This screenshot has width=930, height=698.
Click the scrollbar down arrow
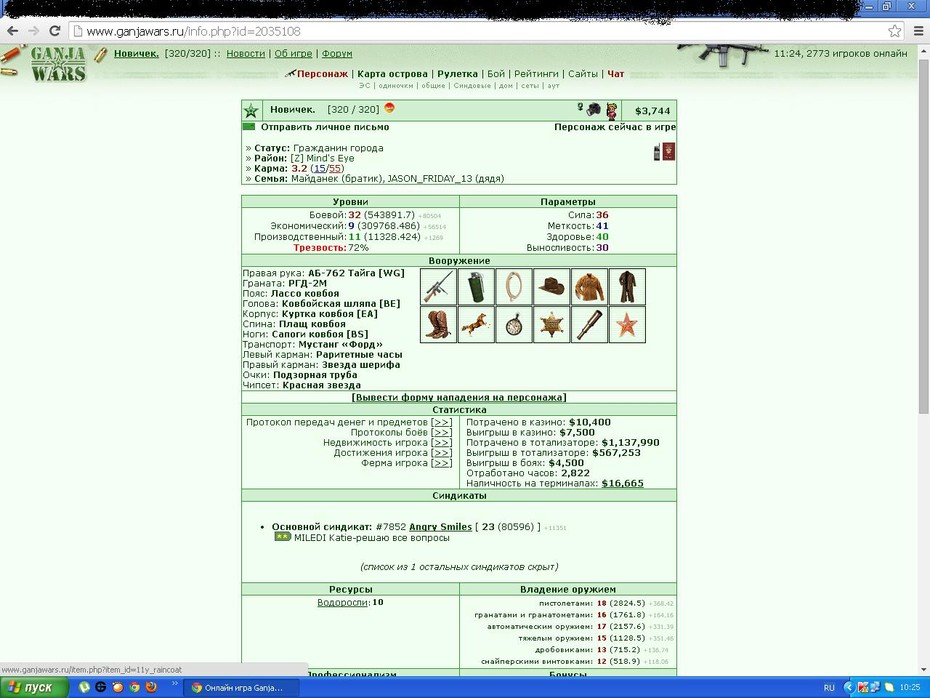pos(924,670)
